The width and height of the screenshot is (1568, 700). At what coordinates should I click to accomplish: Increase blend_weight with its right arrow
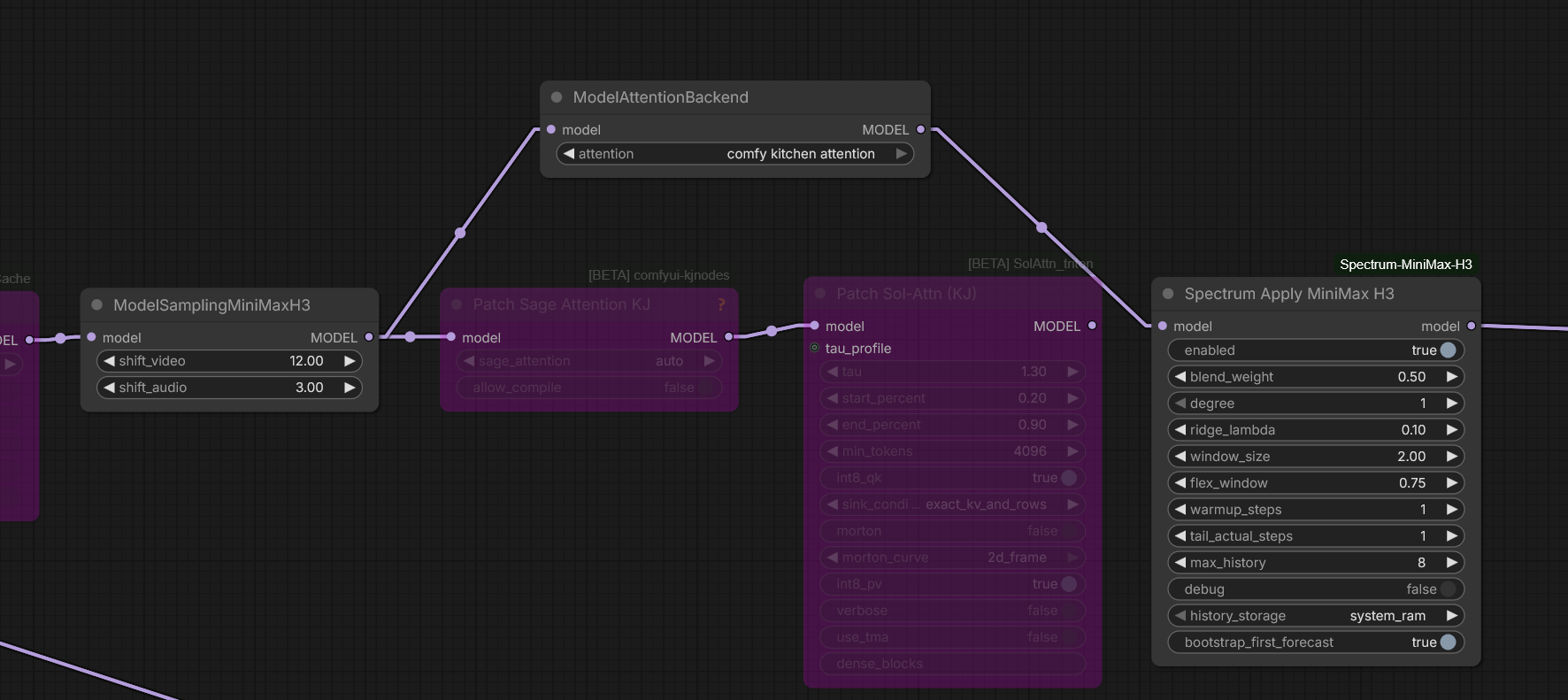[x=1451, y=377]
